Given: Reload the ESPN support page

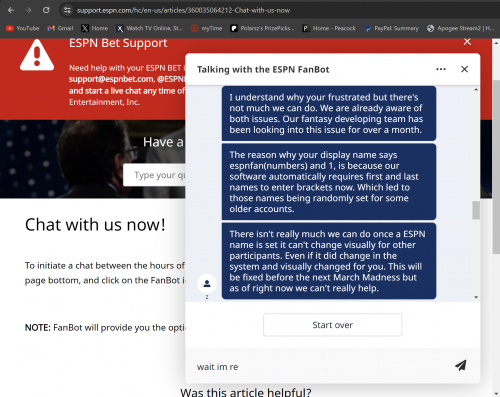Looking at the screenshot, I should coord(46,10).
